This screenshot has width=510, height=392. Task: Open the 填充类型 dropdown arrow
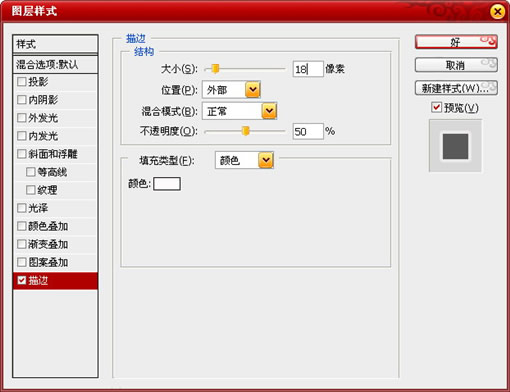(x=266, y=160)
